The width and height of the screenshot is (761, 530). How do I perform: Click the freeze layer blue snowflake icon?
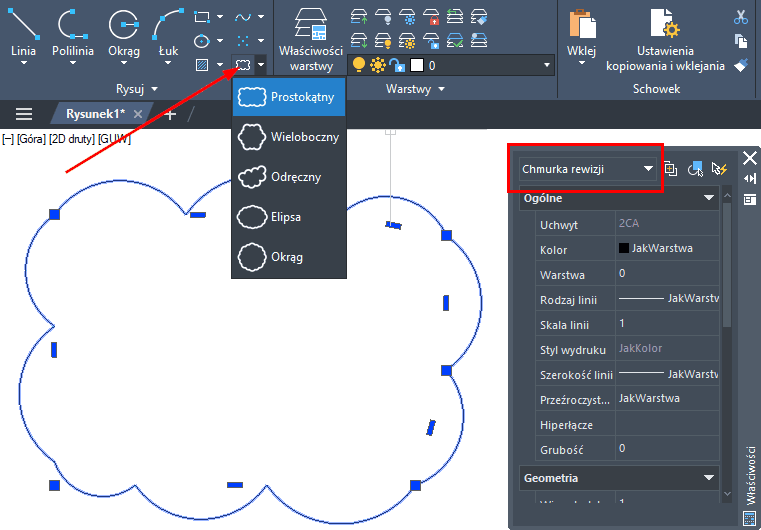pos(407,17)
